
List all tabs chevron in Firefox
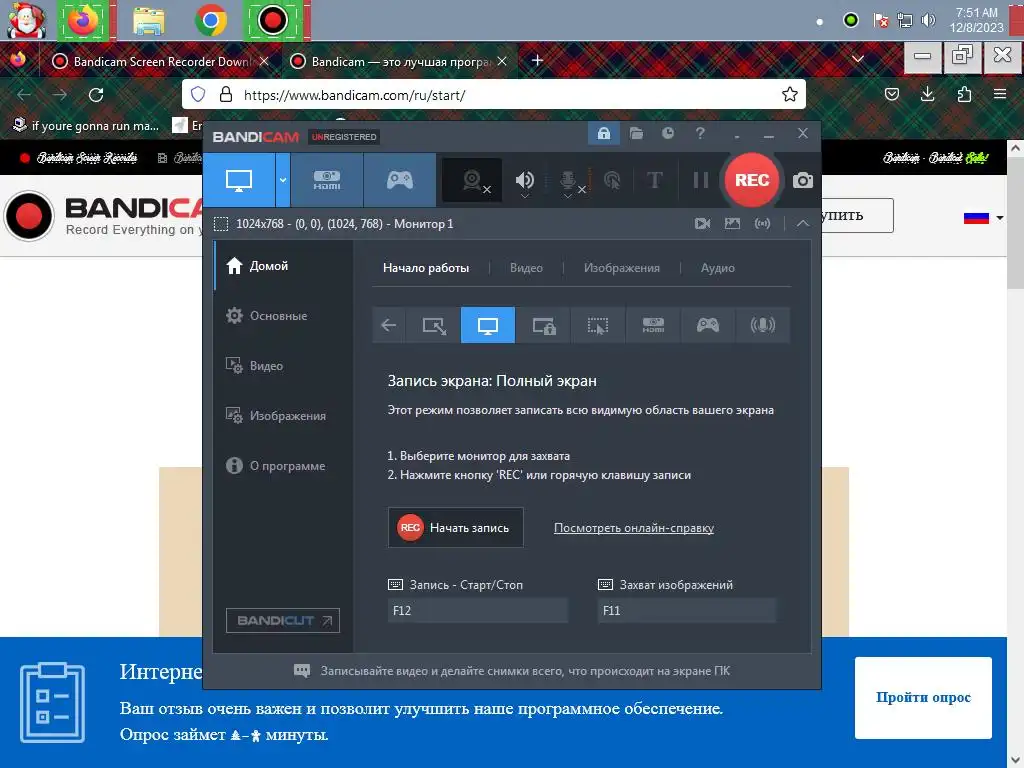point(858,59)
